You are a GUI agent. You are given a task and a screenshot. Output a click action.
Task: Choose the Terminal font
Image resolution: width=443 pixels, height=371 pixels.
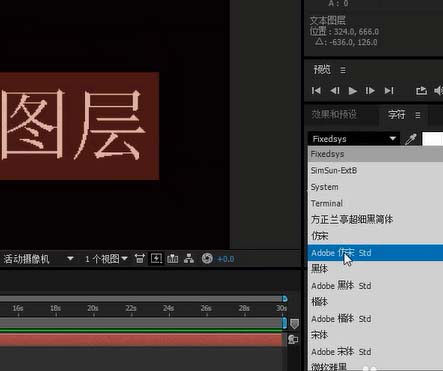pyautogui.click(x=375, y=203)
